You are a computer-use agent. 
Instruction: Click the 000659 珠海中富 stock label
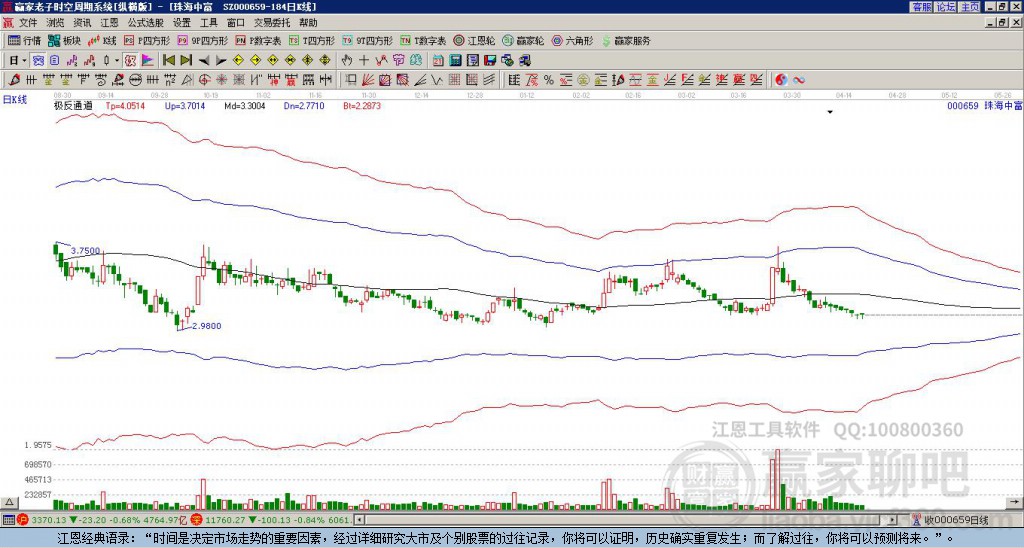coord(984,105)
